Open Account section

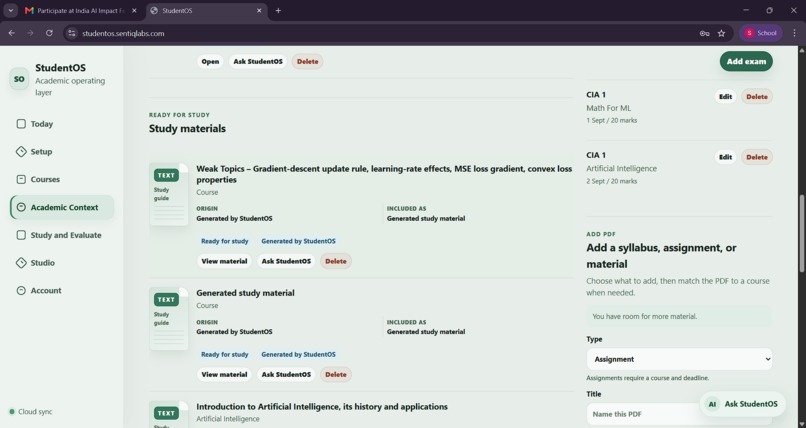click(62, 290)
